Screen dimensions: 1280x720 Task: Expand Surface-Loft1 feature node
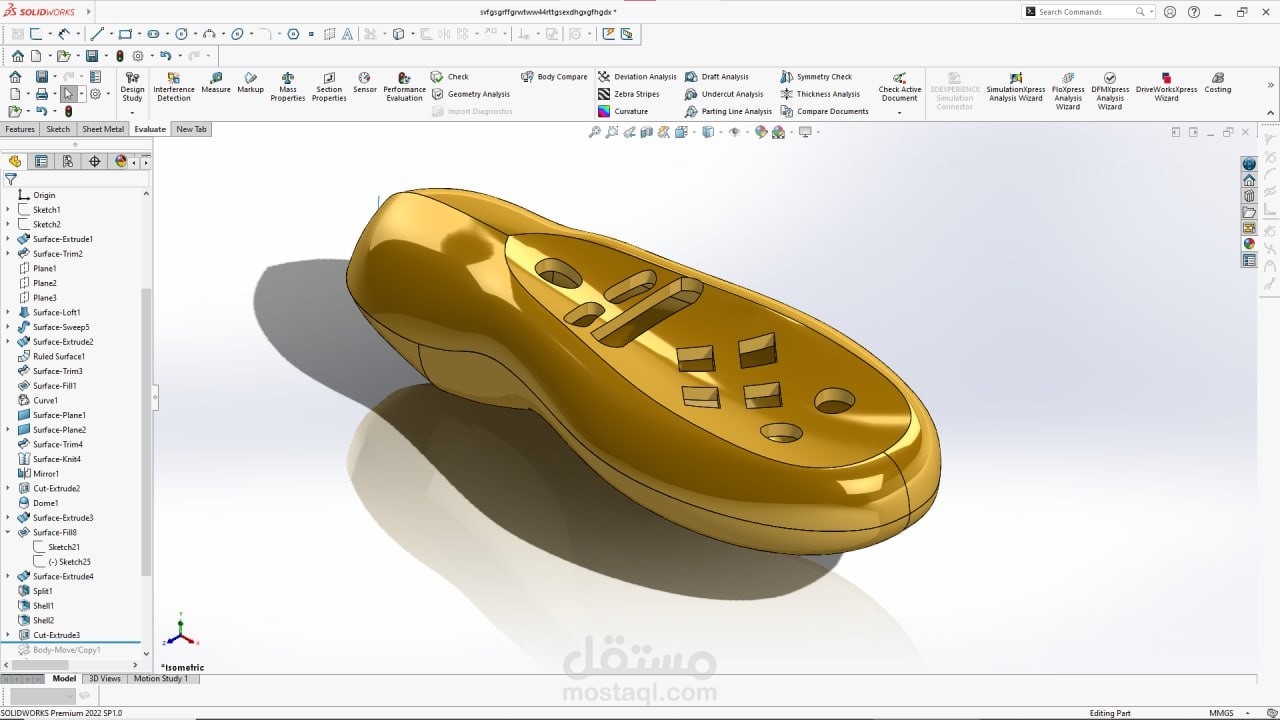coord(8,312)
